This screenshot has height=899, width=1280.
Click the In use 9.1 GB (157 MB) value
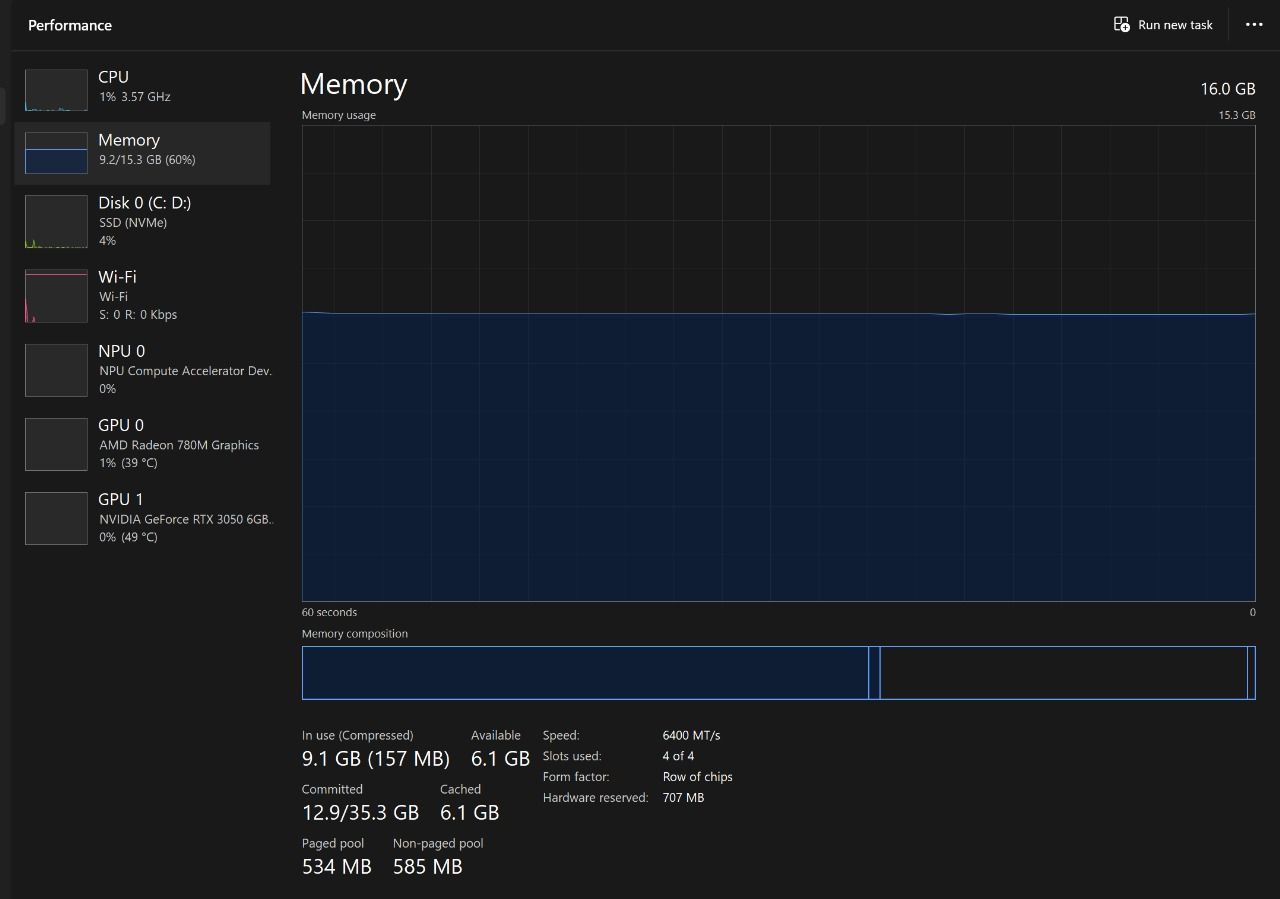pos(376,759)
